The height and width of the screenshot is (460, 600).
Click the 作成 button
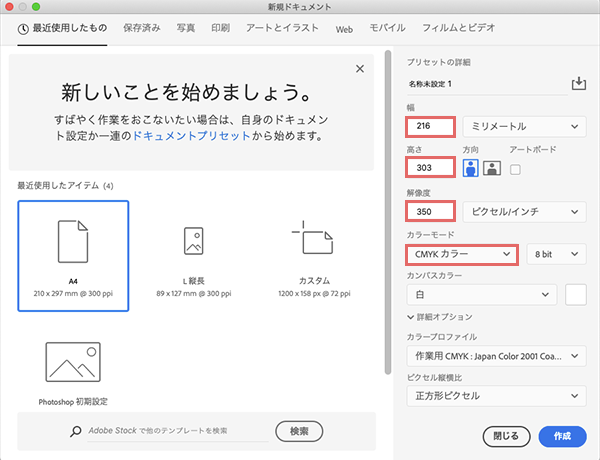pyautogui.click(x=562, y=436)
